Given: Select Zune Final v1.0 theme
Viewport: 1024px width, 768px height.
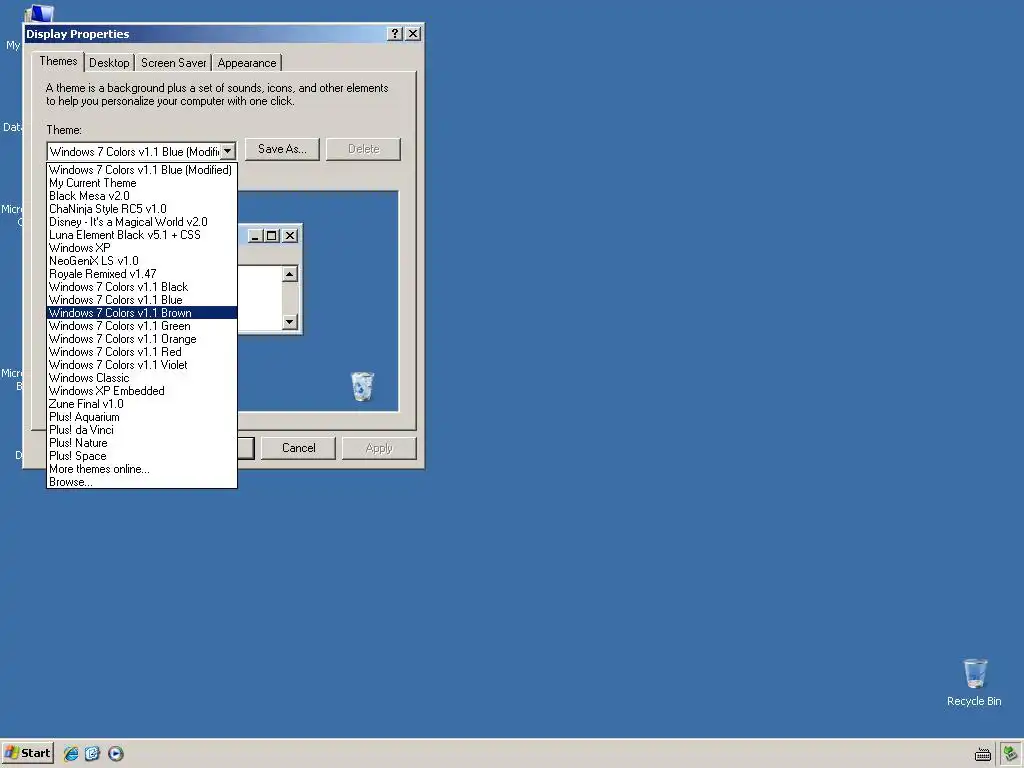Looking at the screenshot, I should click(x=142, y=404).
